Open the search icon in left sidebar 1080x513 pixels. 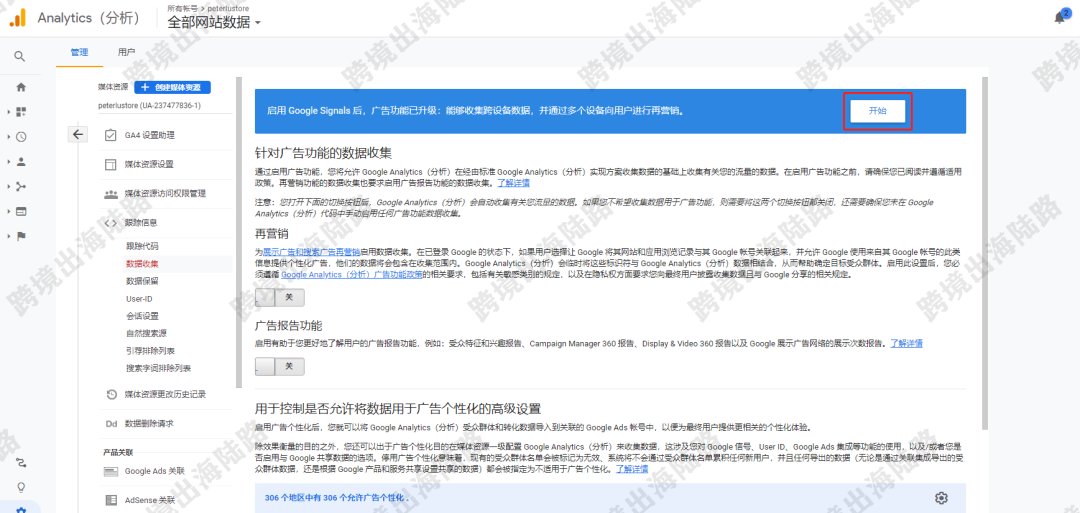point(20,56)
